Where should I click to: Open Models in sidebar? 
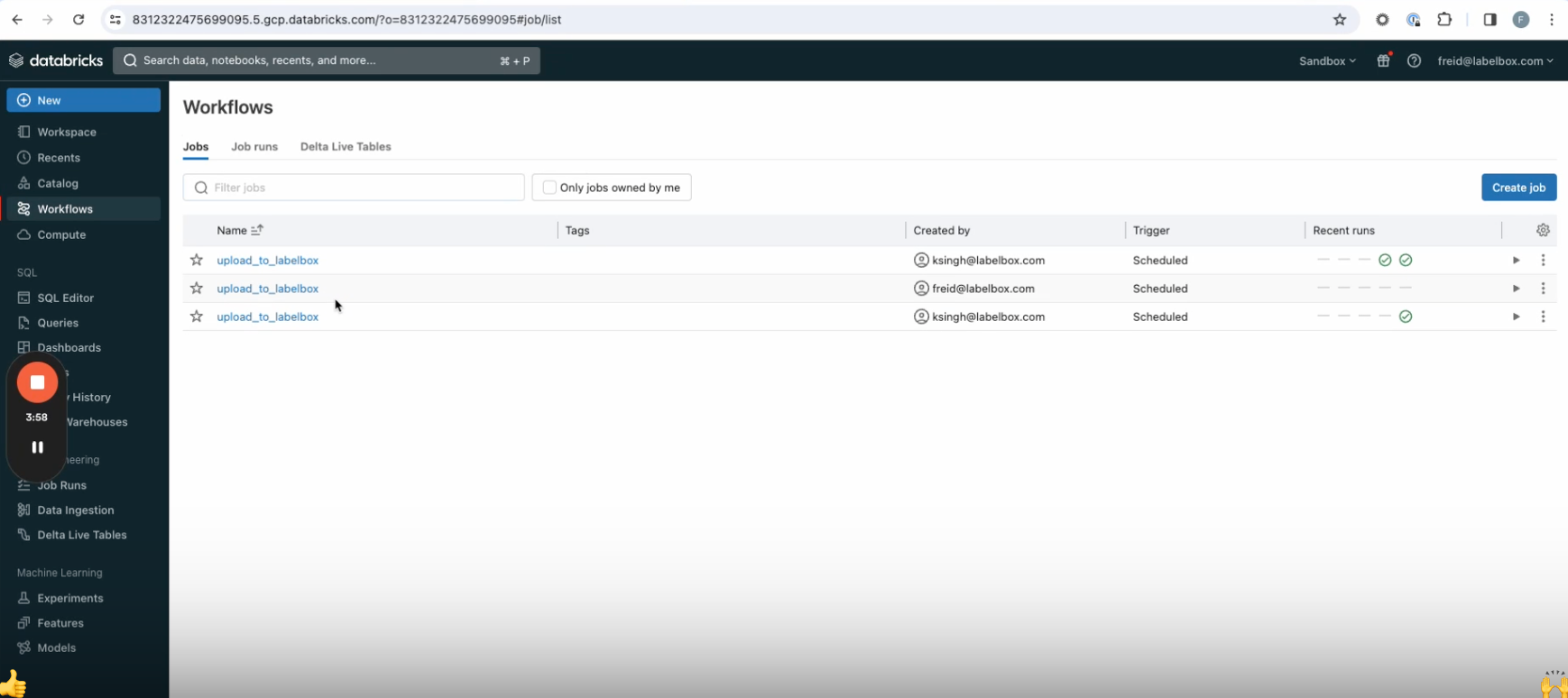pos(83,647)
